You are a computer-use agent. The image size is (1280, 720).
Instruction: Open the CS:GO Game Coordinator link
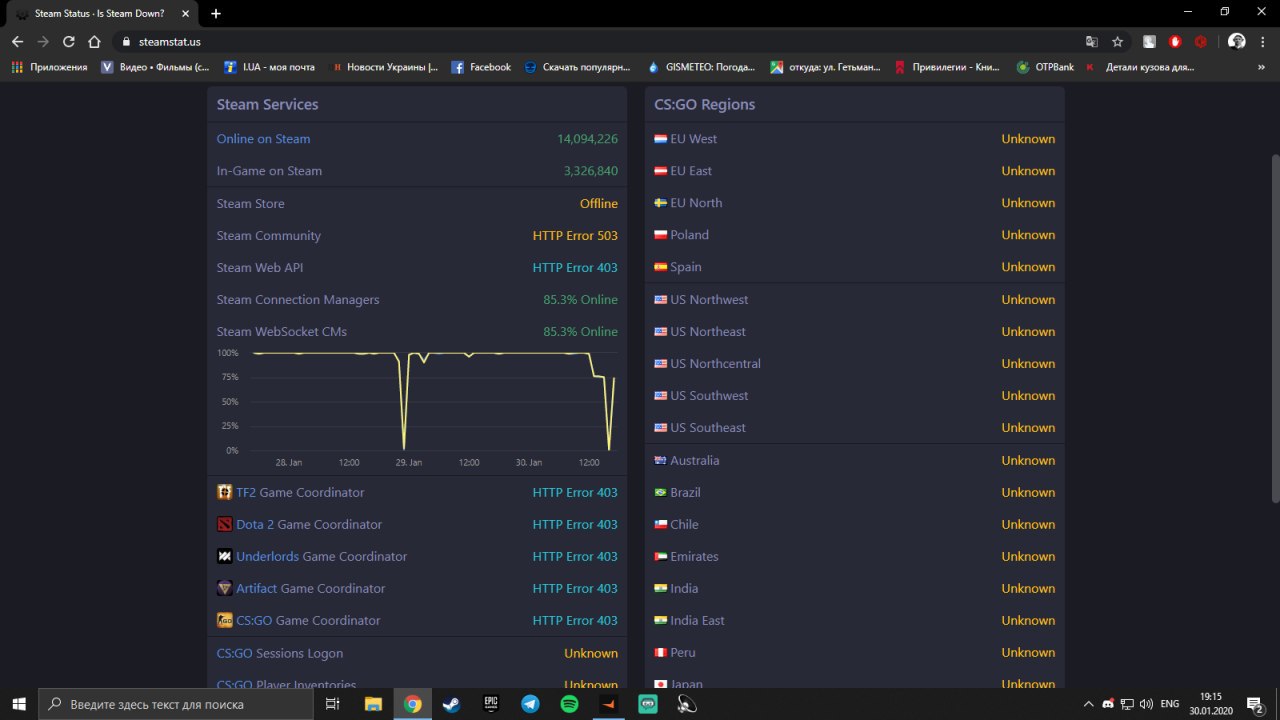pyautogui.click(x=254, y=620)
